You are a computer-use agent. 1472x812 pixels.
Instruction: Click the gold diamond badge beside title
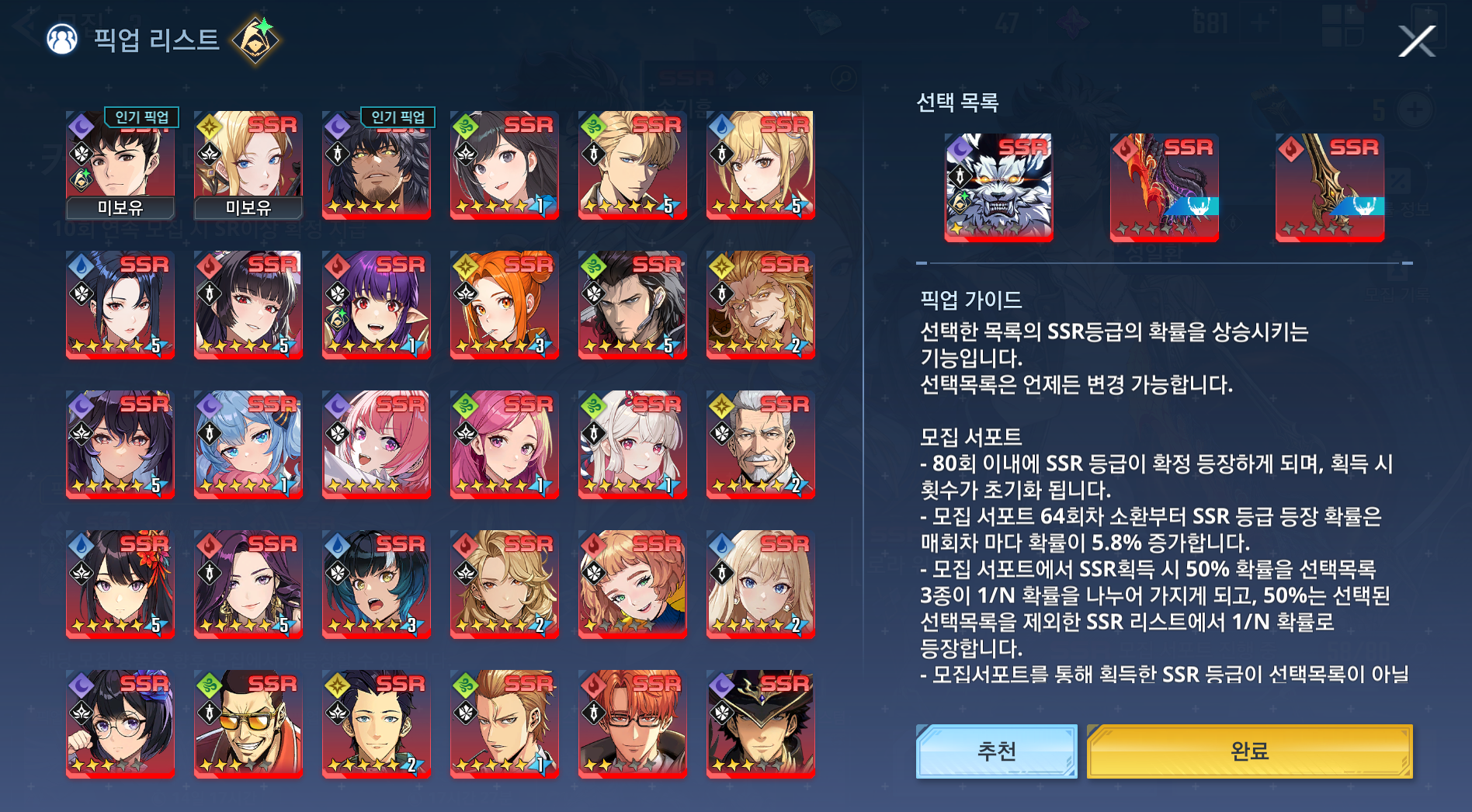pyautogui.click(x=256, y=40)
